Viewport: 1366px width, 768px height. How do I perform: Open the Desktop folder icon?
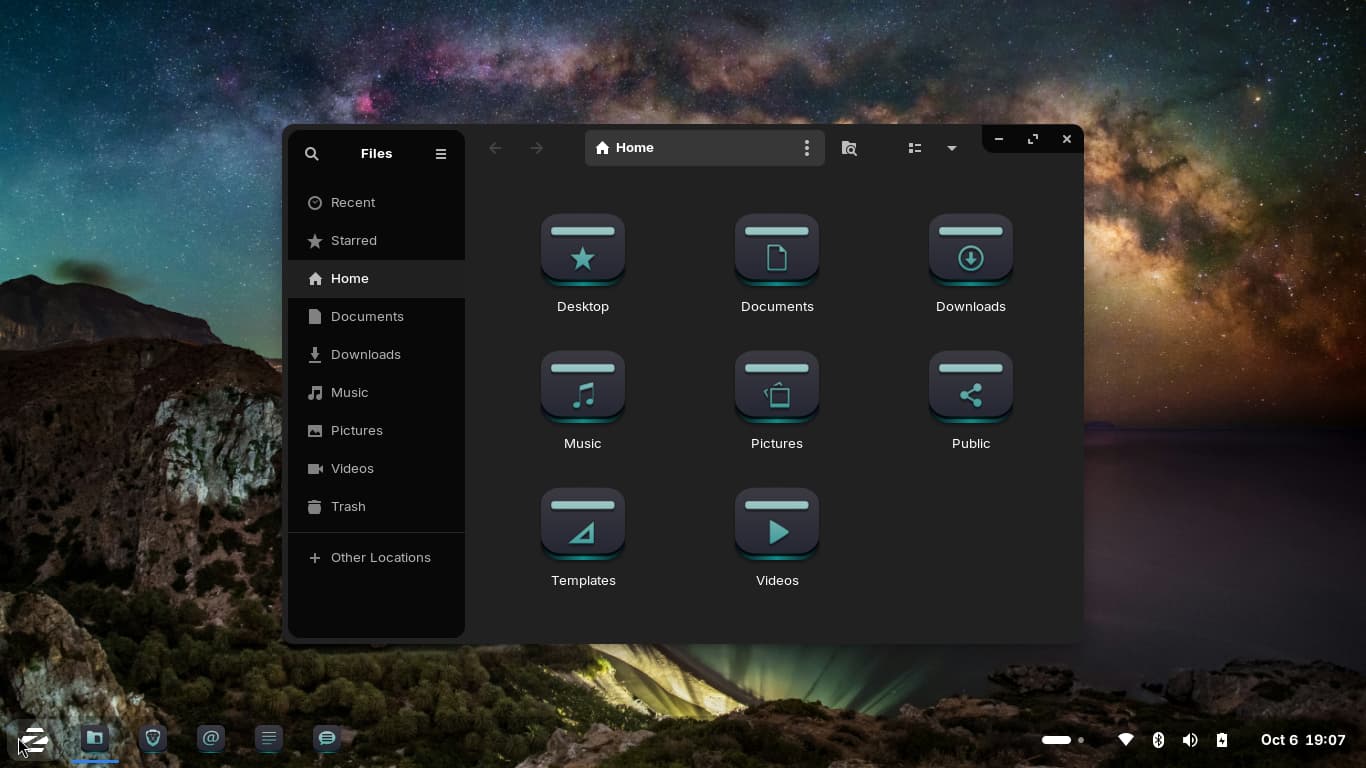(x=583, y=251)
